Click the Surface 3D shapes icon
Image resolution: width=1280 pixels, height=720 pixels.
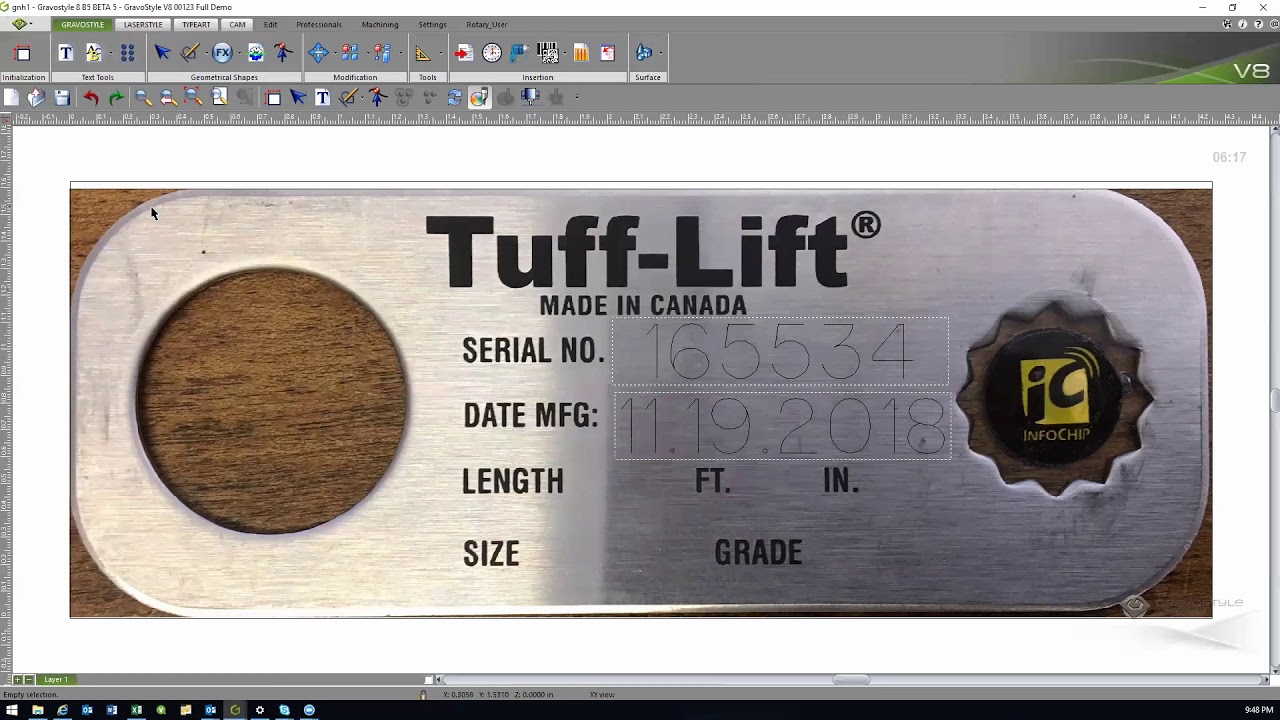point(644,53)
